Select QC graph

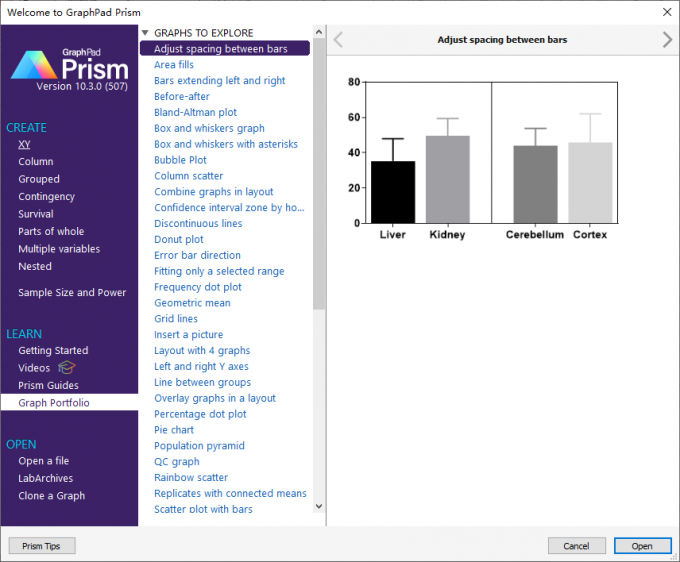(x=177, y=462)
